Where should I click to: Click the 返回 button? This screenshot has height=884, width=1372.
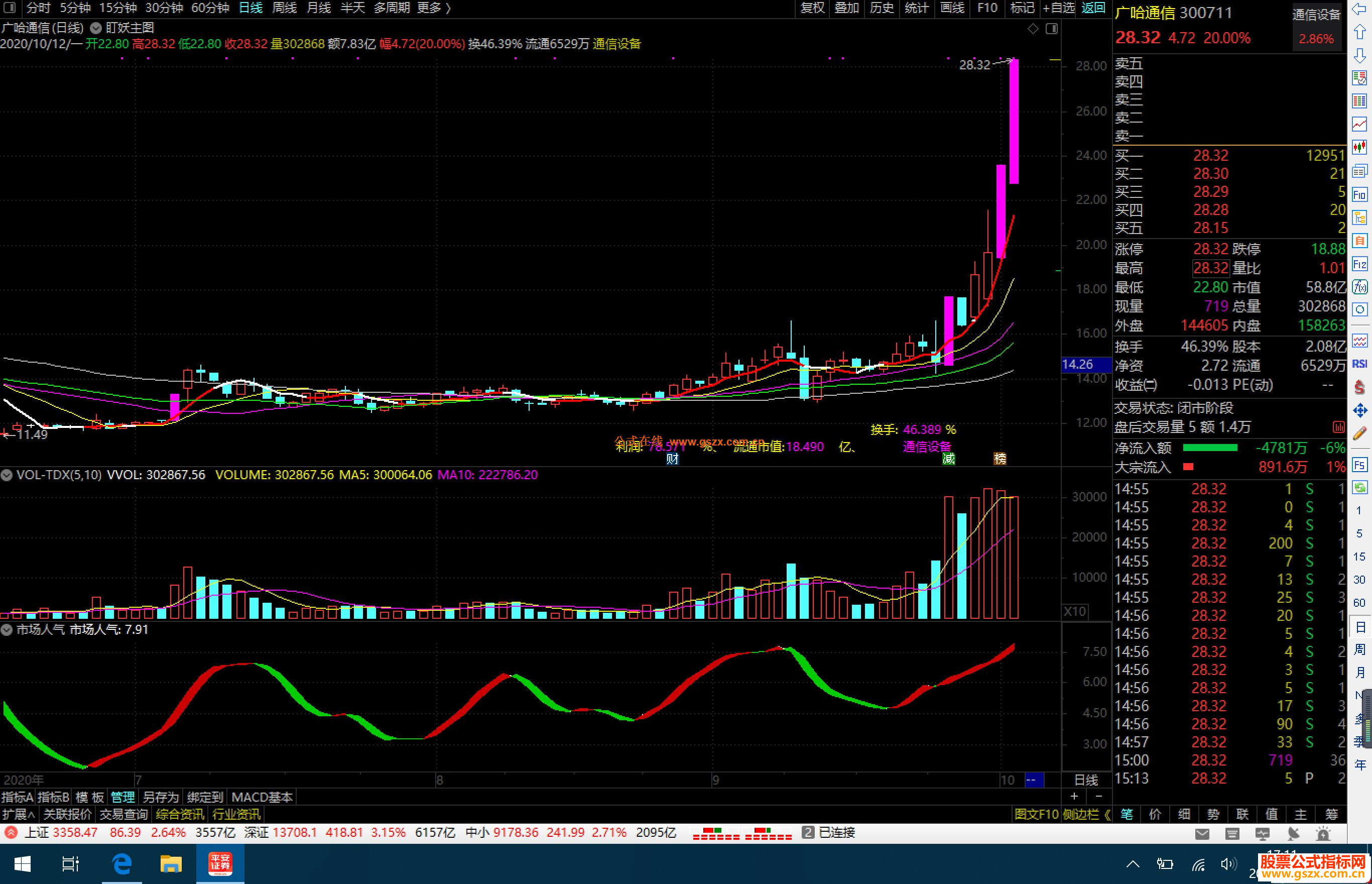click(1093, 8)
